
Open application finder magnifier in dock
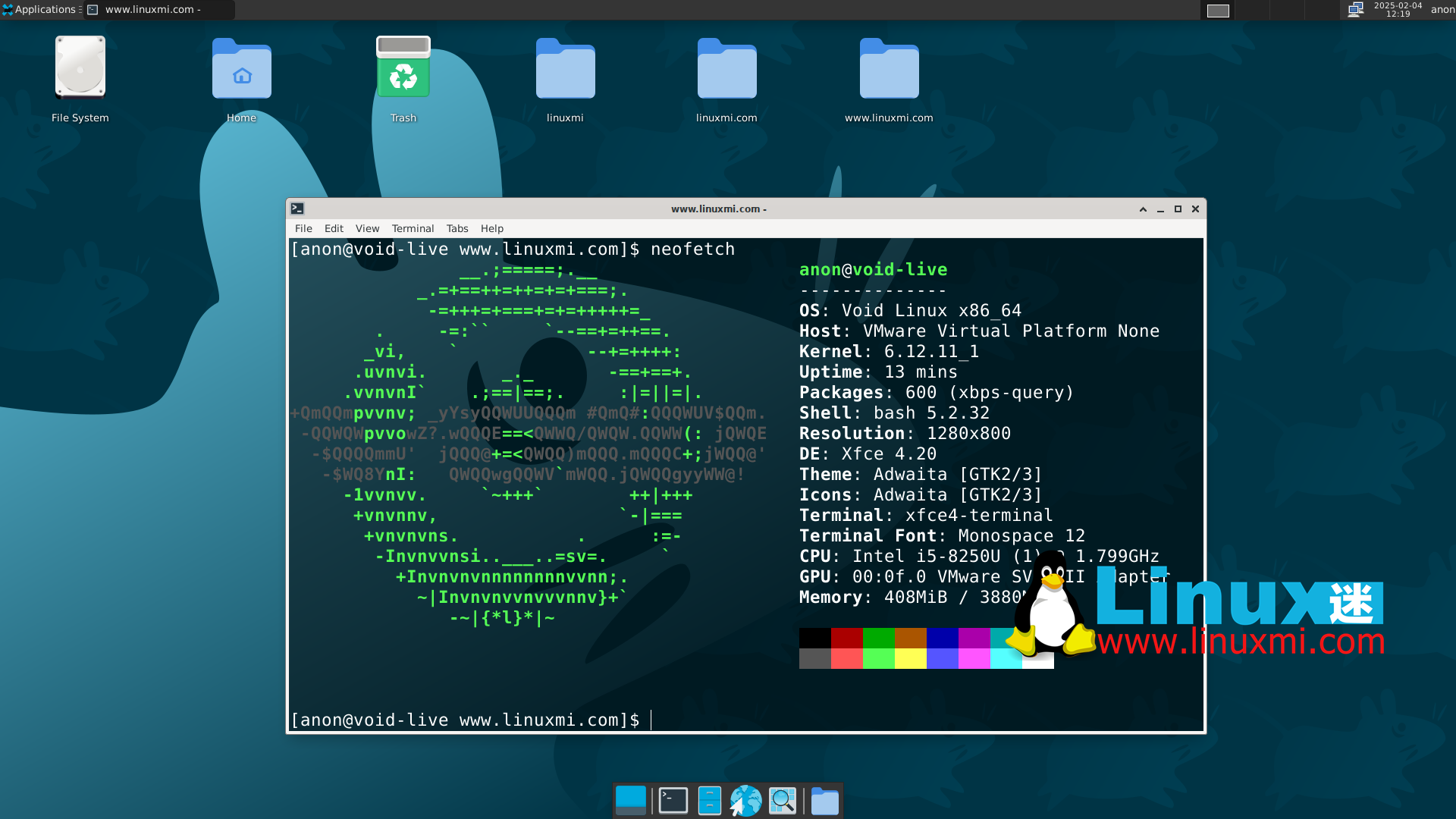(782, 801)
